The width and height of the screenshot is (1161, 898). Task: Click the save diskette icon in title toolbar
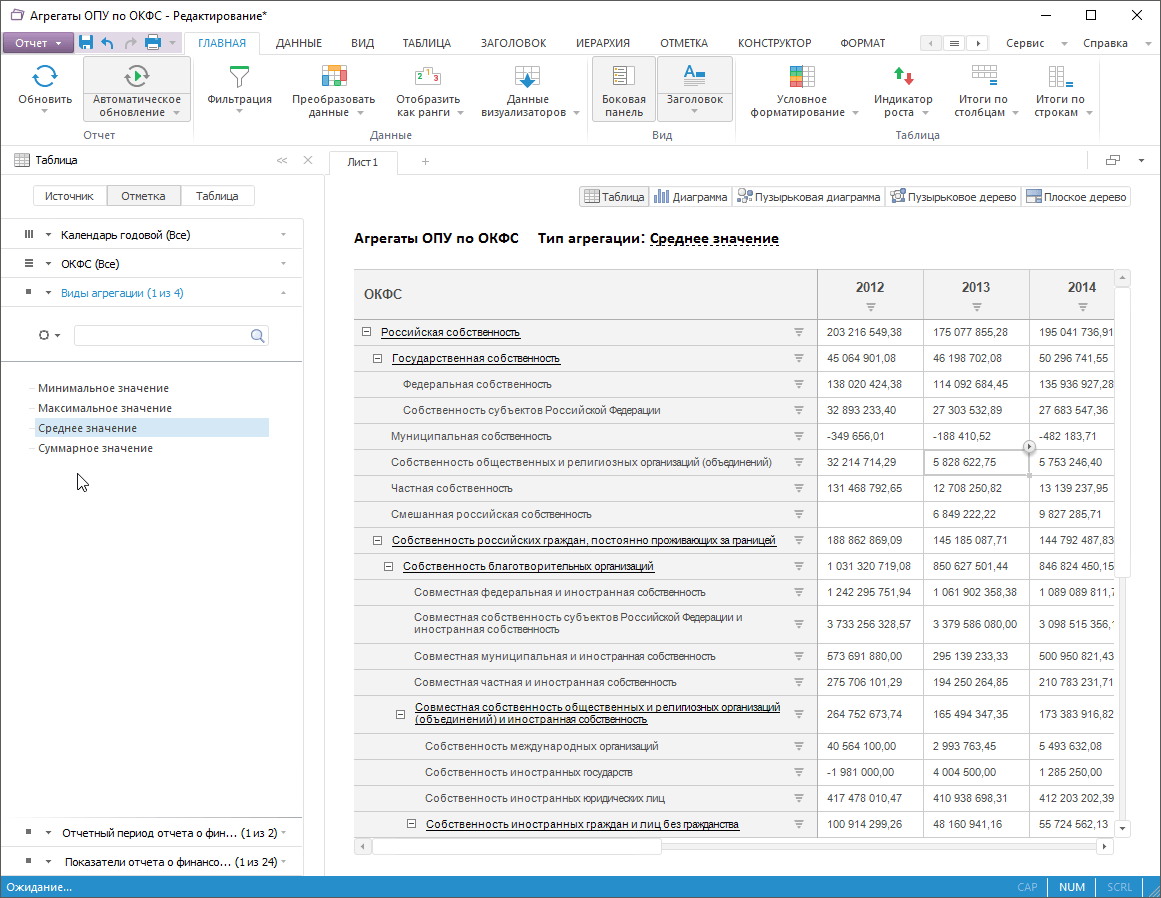pos(86,43)
